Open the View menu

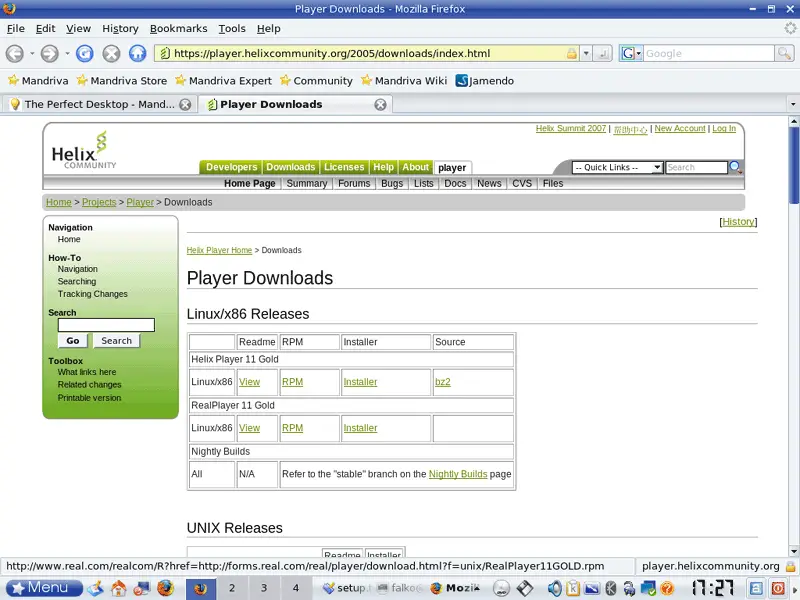pos(78,29)
